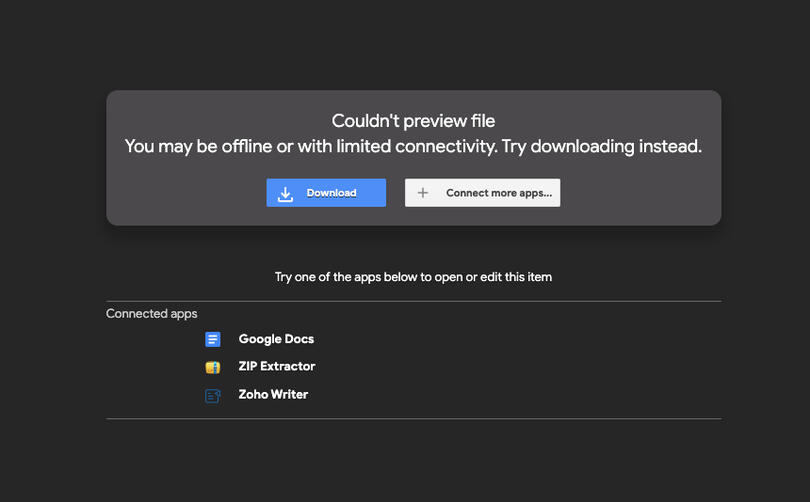Click the "Couldn't preview file" heading
The image size is (810, 502).
[413, 121]
